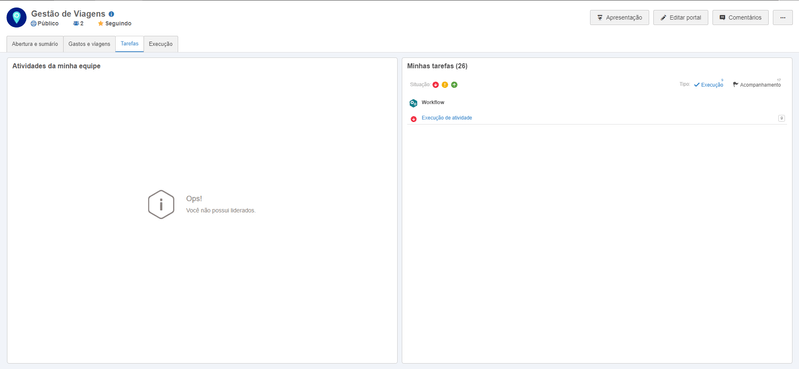Click the count badge on Execução de atividade row

(781, 118)
